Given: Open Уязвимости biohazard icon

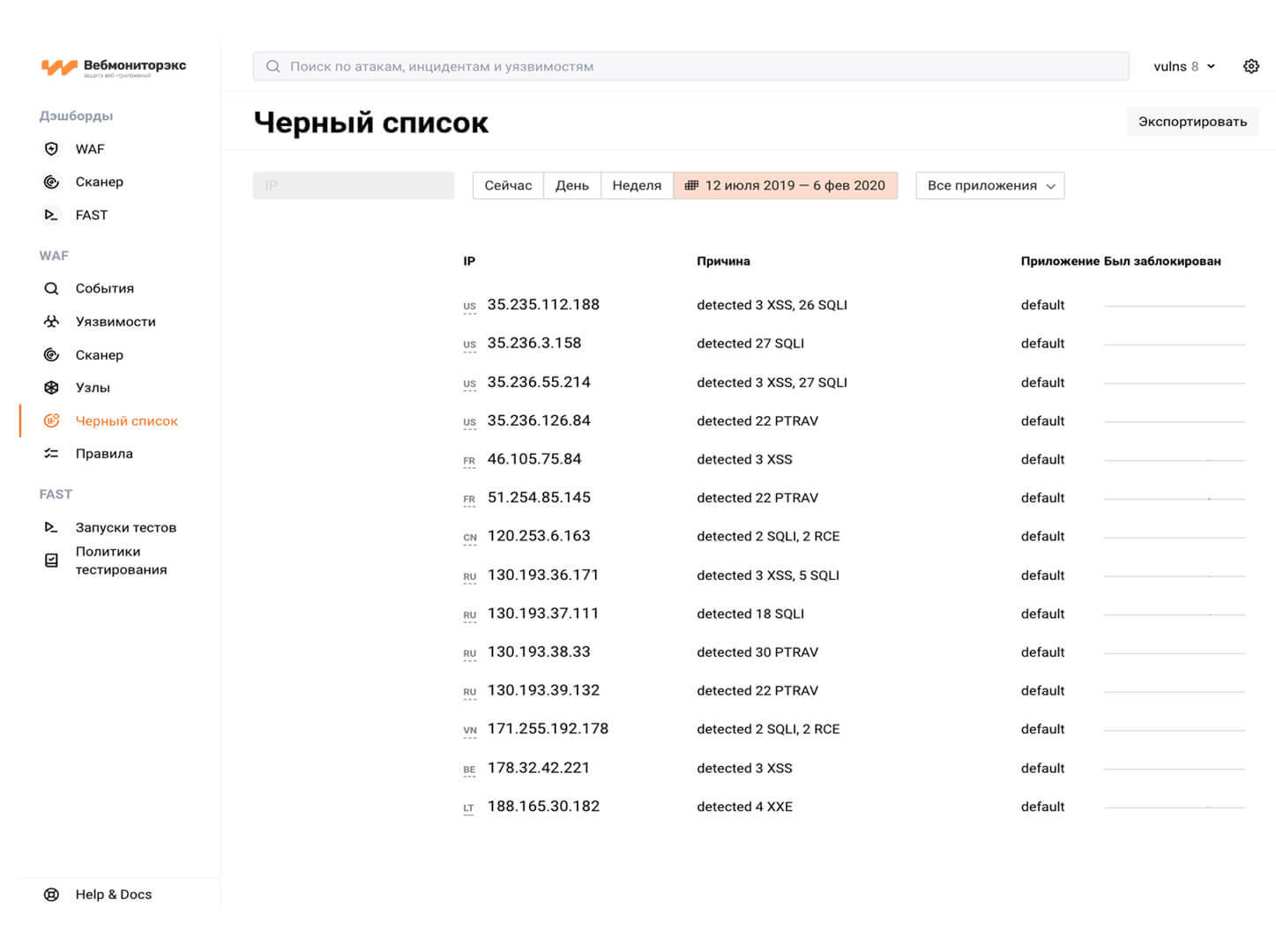Looking at the screenshot, I should point(51,322).
